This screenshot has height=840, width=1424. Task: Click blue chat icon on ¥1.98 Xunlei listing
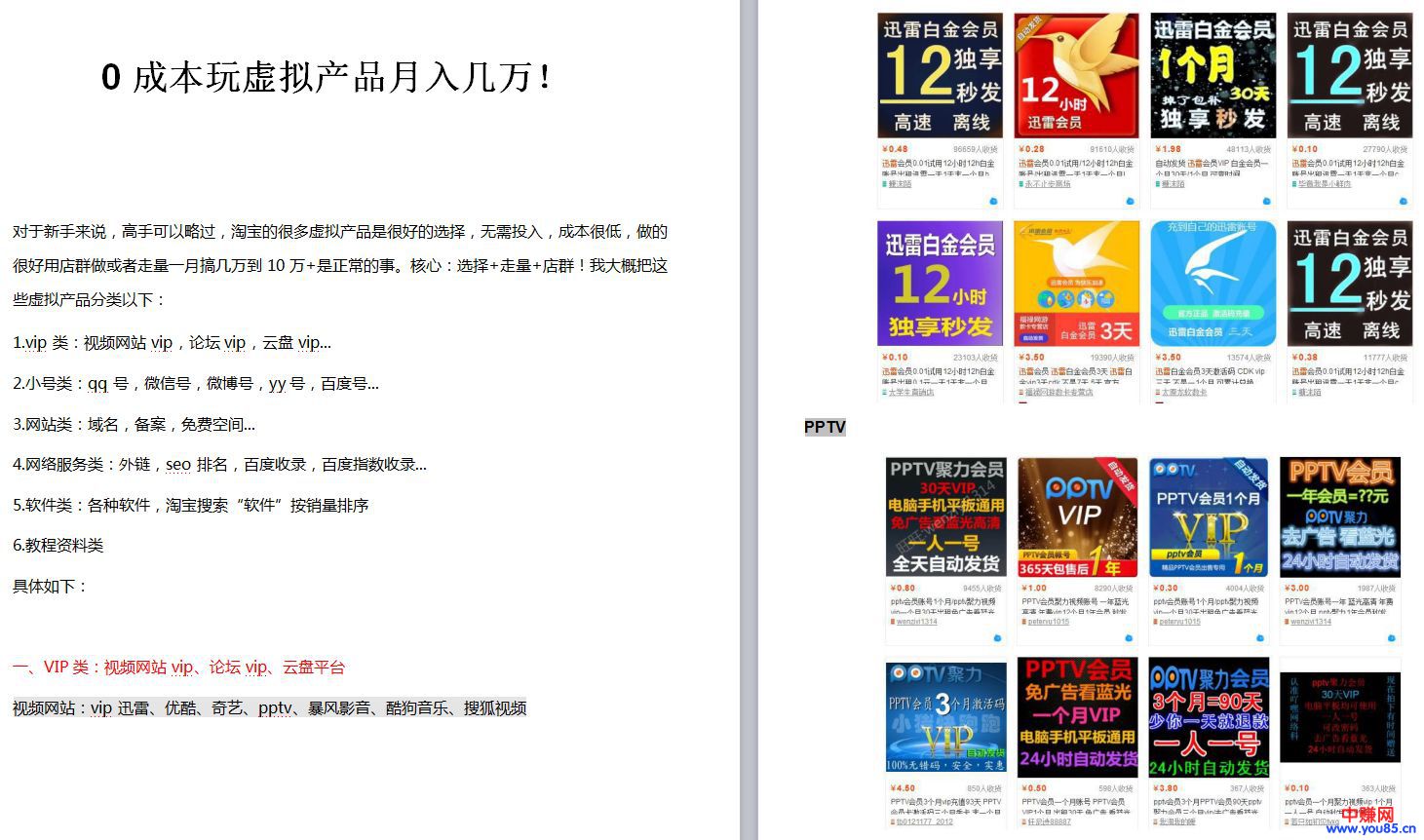pos(1266,201)
